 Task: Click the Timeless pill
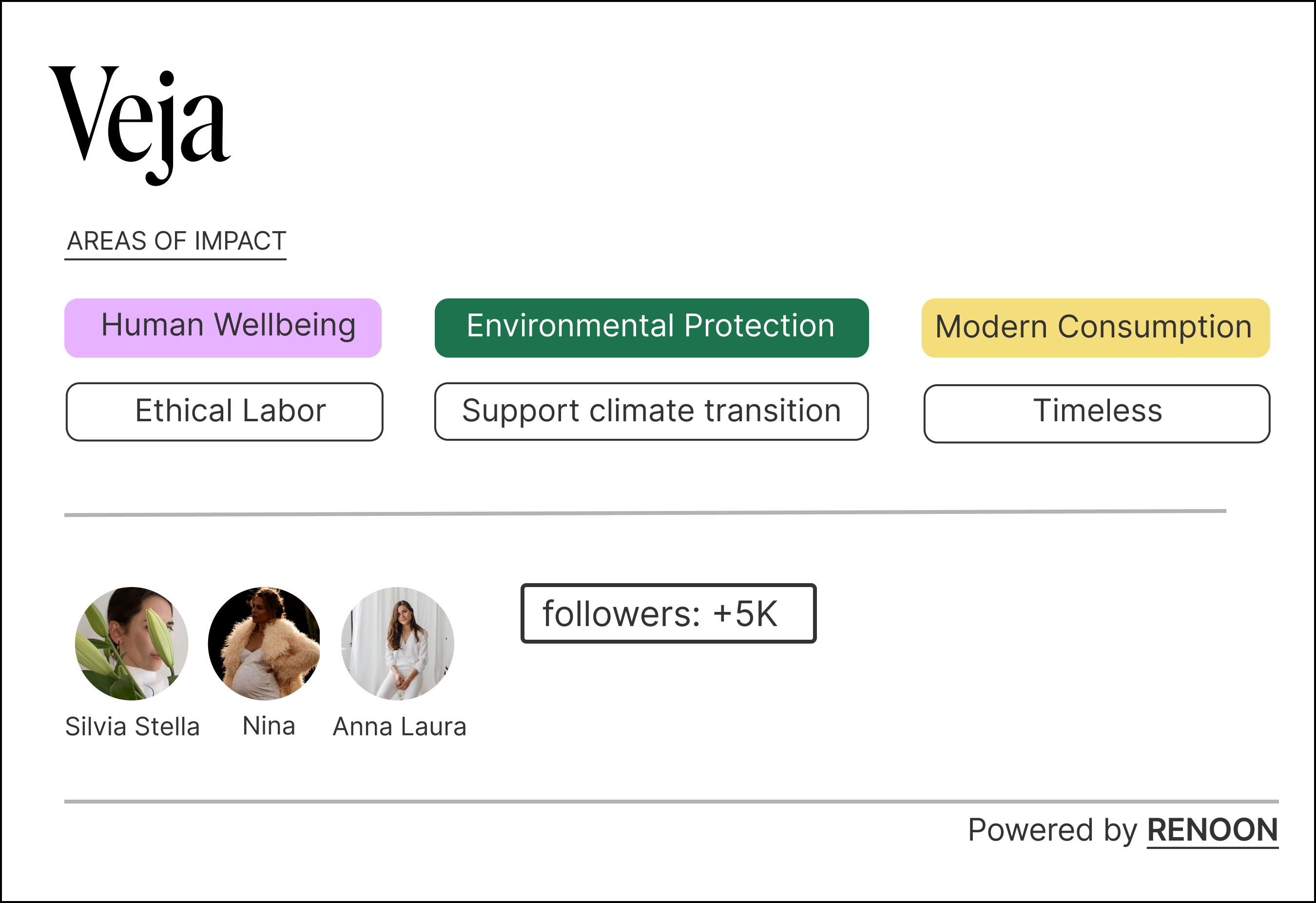[1097, 413]
